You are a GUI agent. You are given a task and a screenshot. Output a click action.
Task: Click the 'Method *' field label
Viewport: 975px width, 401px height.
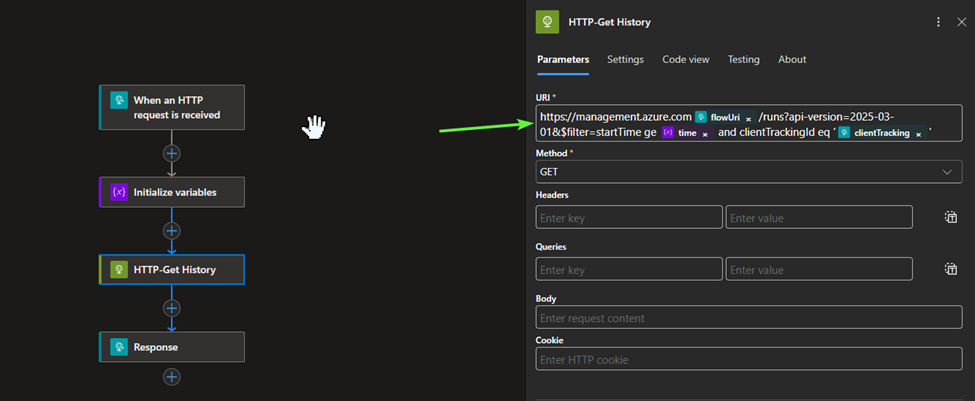555,152
